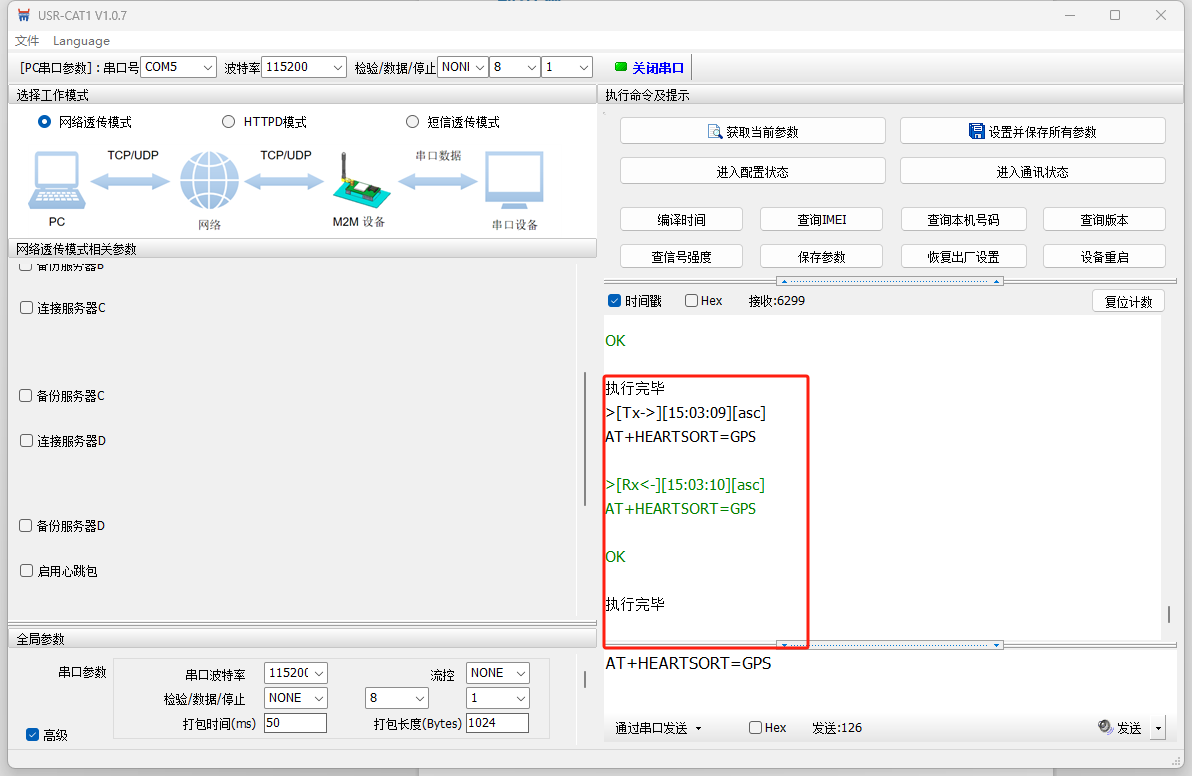Click 获取当前参数 button with document icon

tap(753, 131)
